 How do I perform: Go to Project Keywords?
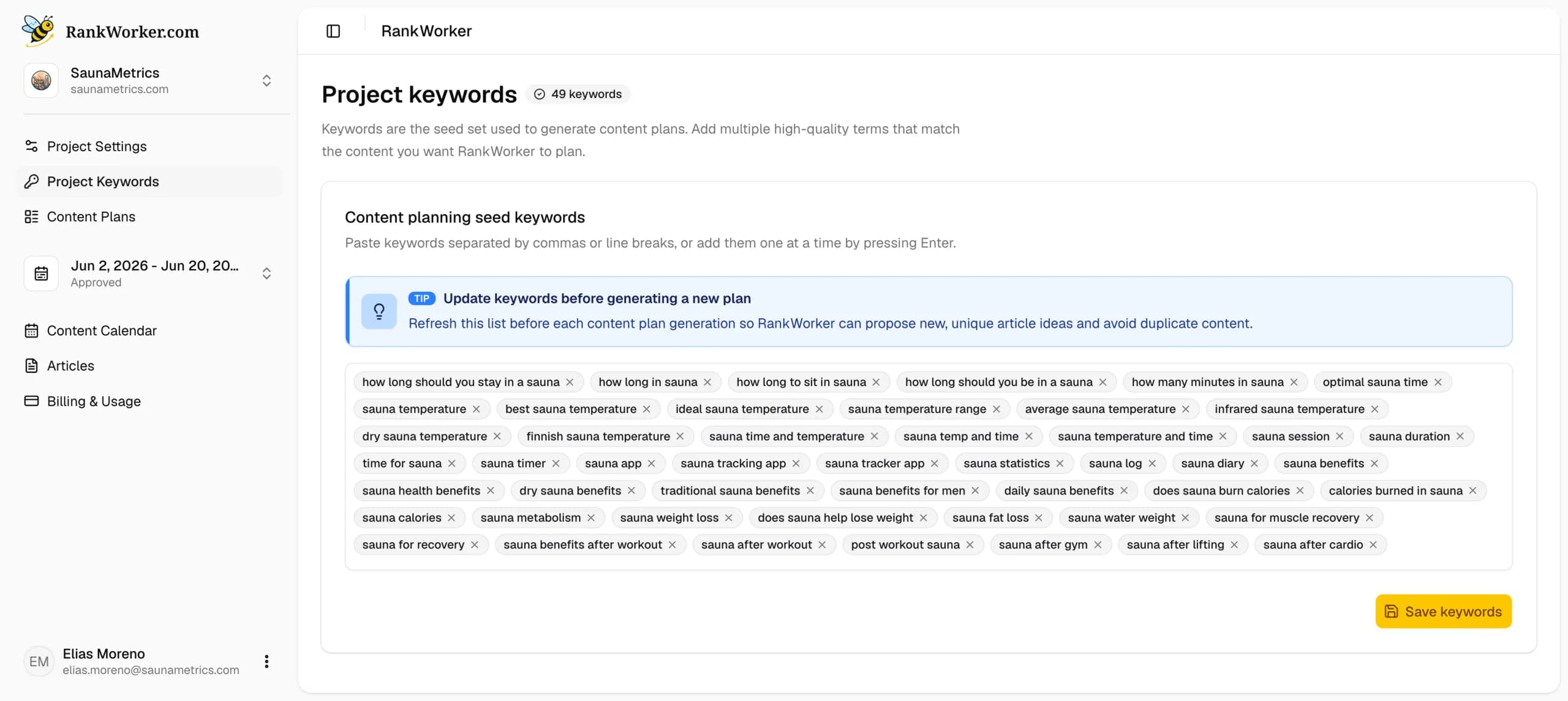pos(150,181)
